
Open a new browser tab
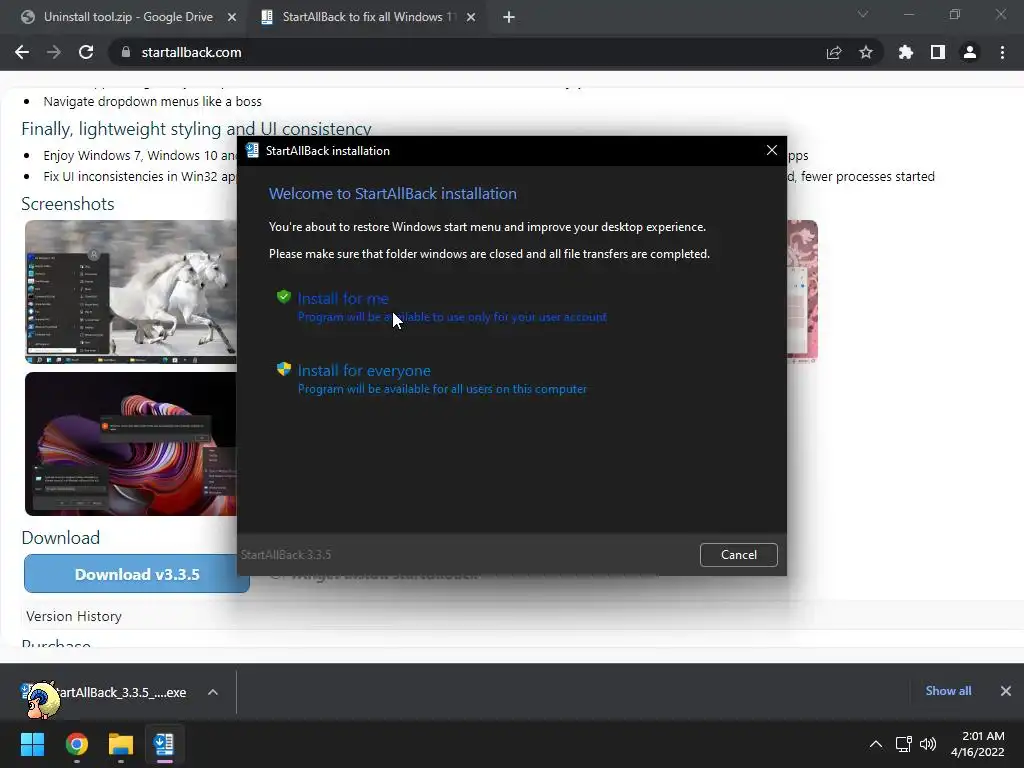pos(509,18)
